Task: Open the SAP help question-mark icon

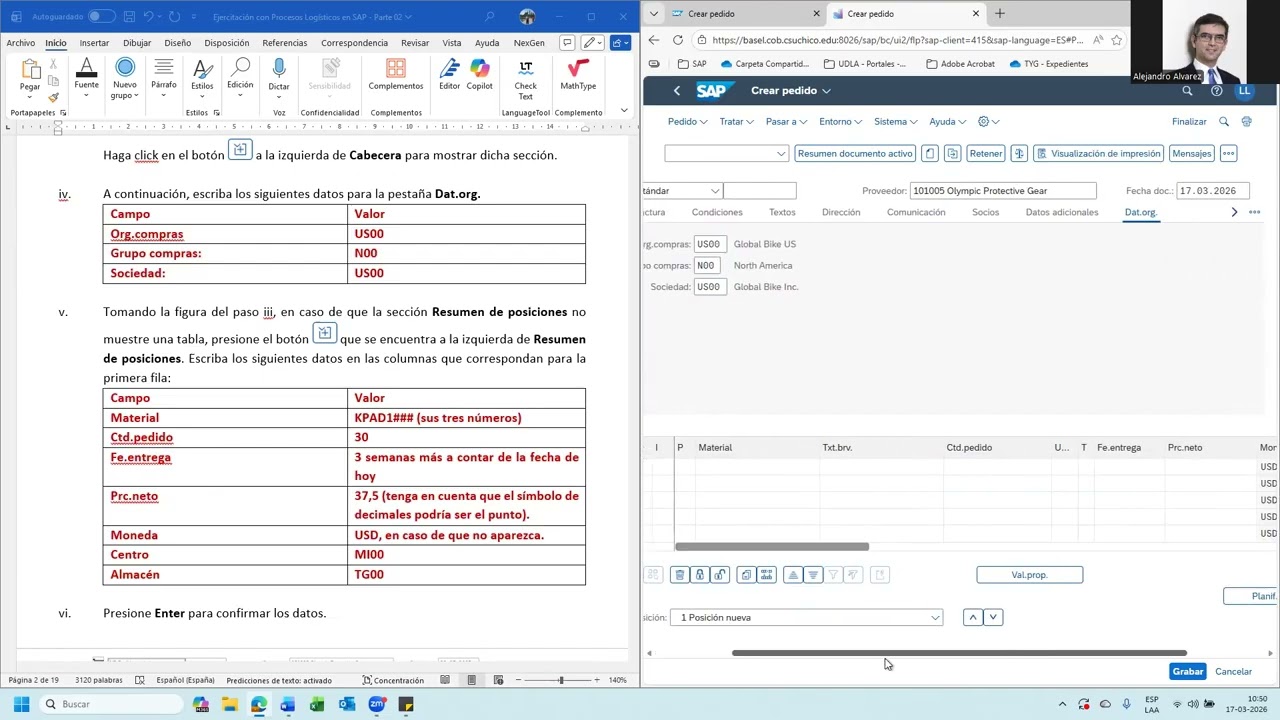Action: pyautogui.click(x=1216, y=90)
